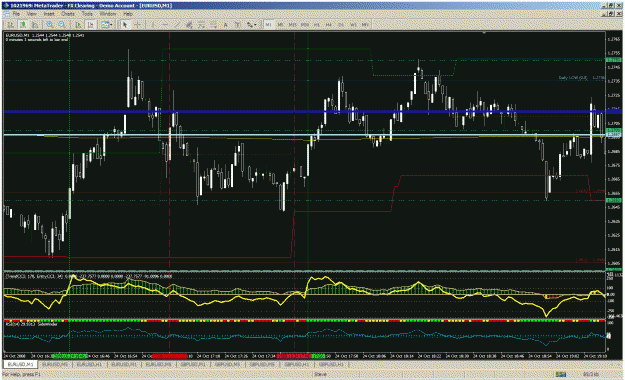This screenshot has width=625, height=380.
Task: Open the Window menu
Action: click(x=108, y=14)
